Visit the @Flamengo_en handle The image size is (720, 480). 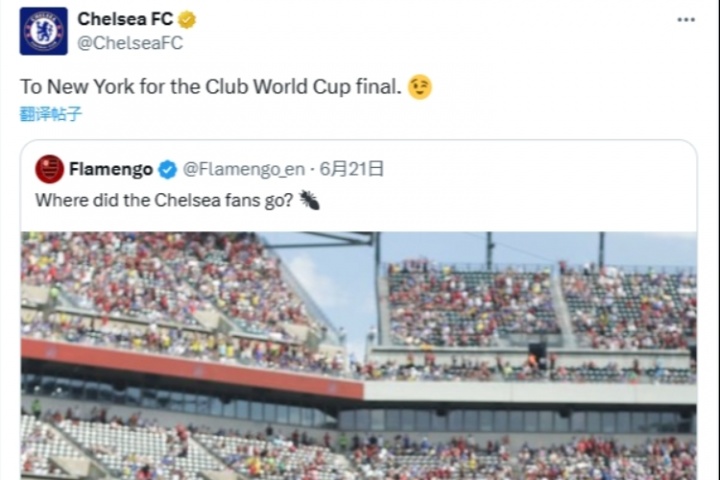(x=244, y=170)
